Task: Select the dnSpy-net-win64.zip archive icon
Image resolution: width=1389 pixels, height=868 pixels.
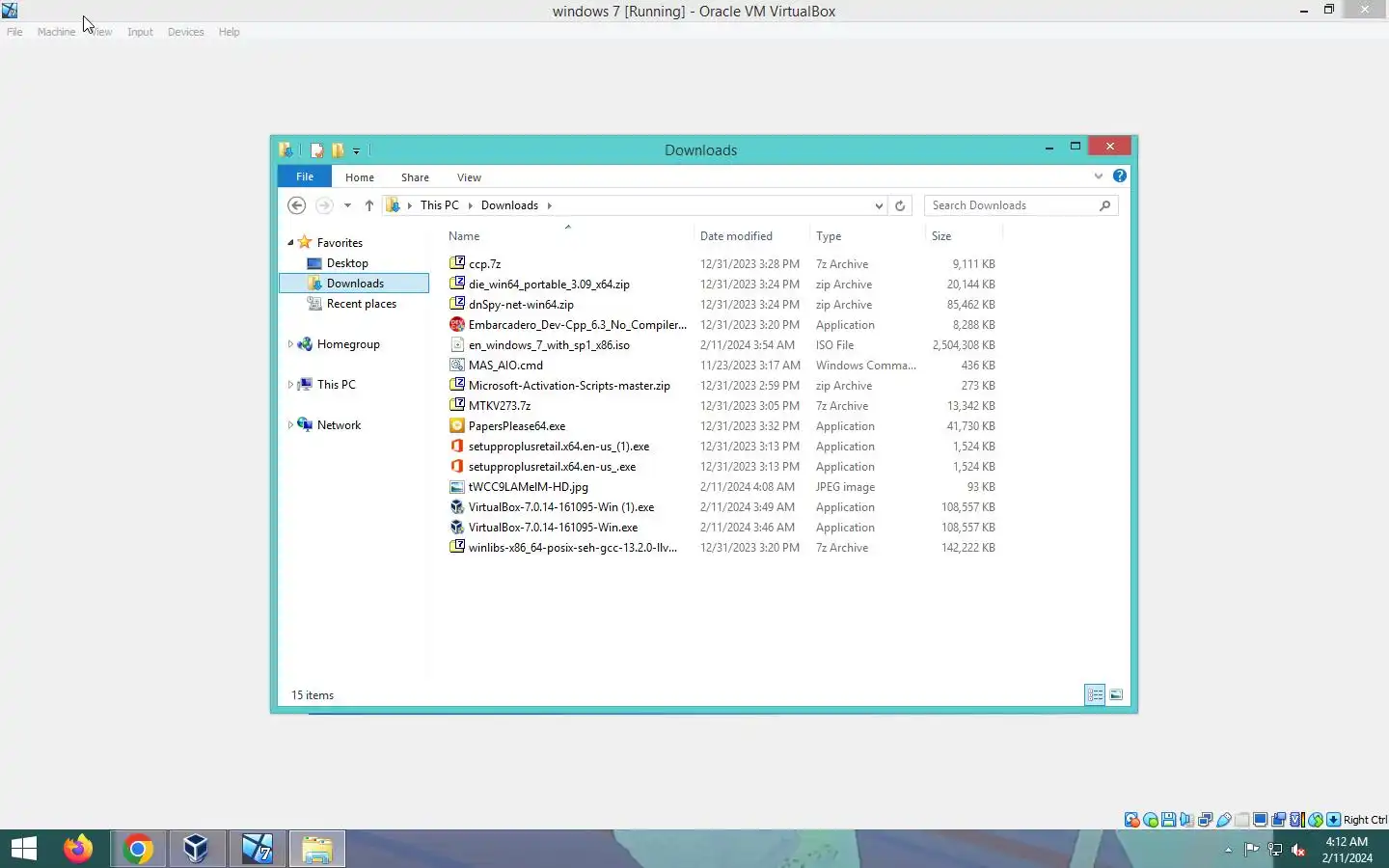Action: click(x=457, y=304)
